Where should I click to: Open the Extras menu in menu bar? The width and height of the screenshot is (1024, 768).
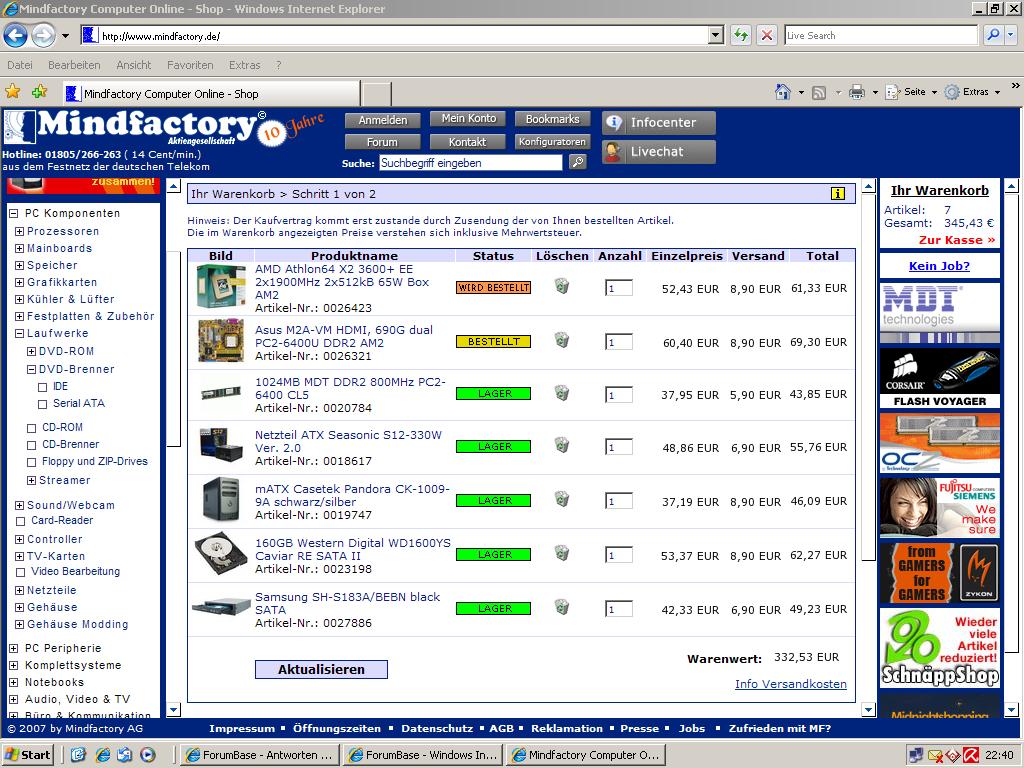244,65
